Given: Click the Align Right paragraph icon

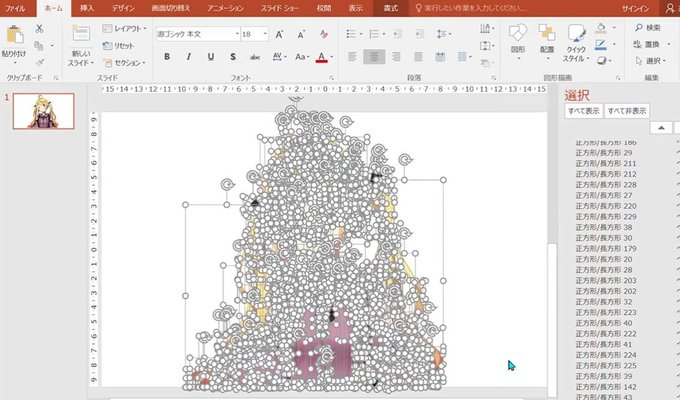Looking at the screenshot, I should click(x=396, y=56).
